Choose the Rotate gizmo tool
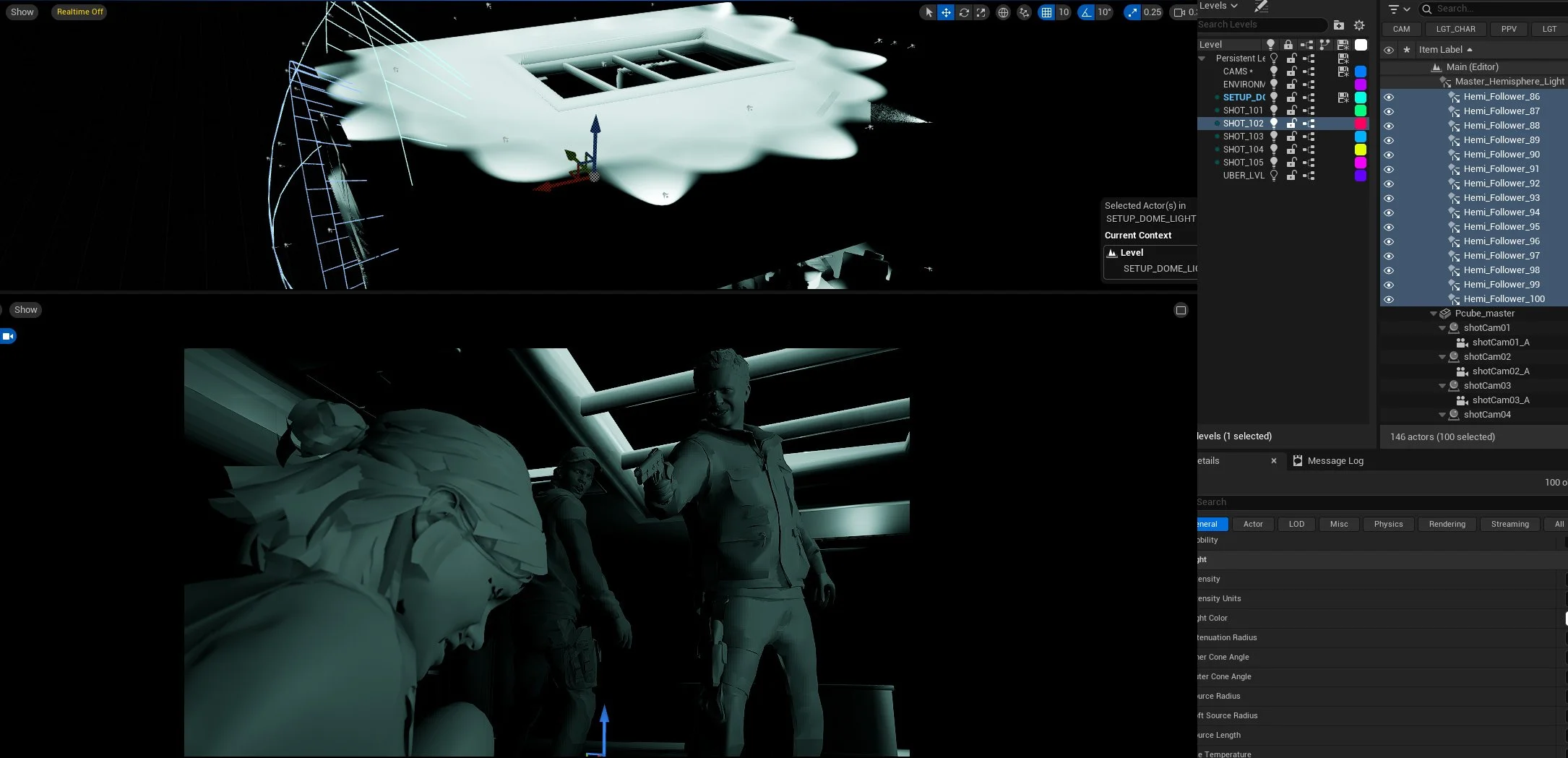Viewport: 1568px width, 758px height. [x=964, y=12]
